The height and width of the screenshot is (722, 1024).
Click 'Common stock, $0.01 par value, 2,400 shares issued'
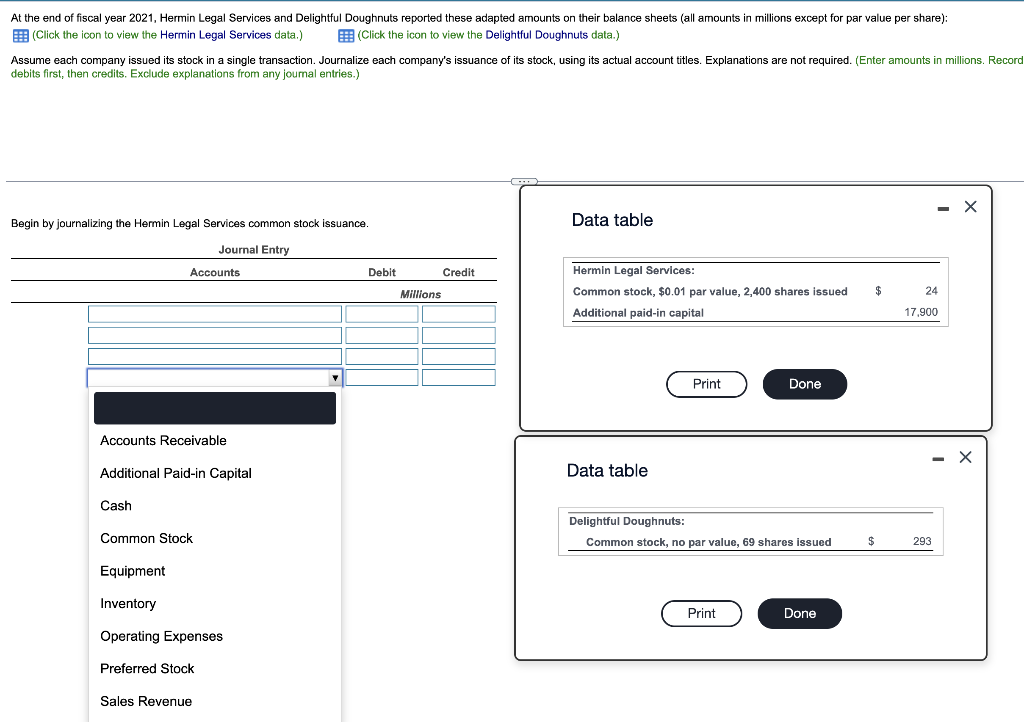coord(710,291)
